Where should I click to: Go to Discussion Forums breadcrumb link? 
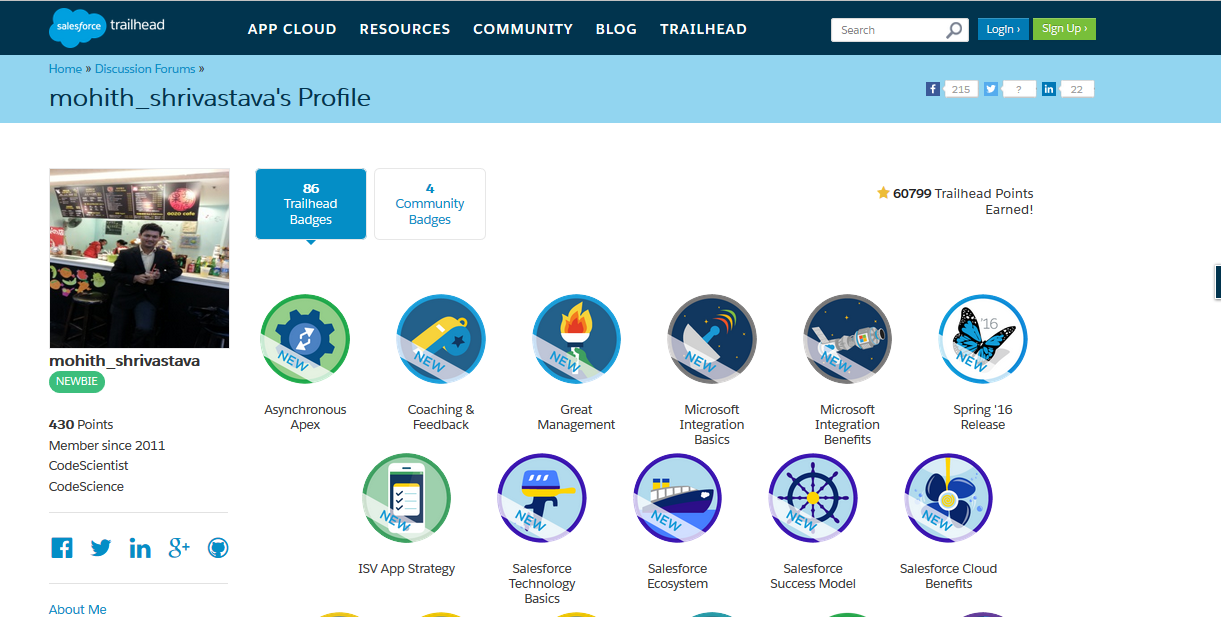145,69
